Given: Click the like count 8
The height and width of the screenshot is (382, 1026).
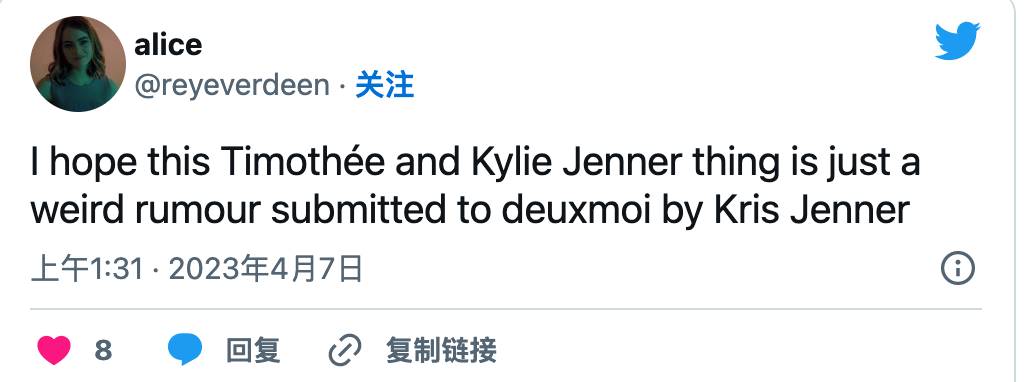Looking at the screenshot, I should tap(103, 351).
